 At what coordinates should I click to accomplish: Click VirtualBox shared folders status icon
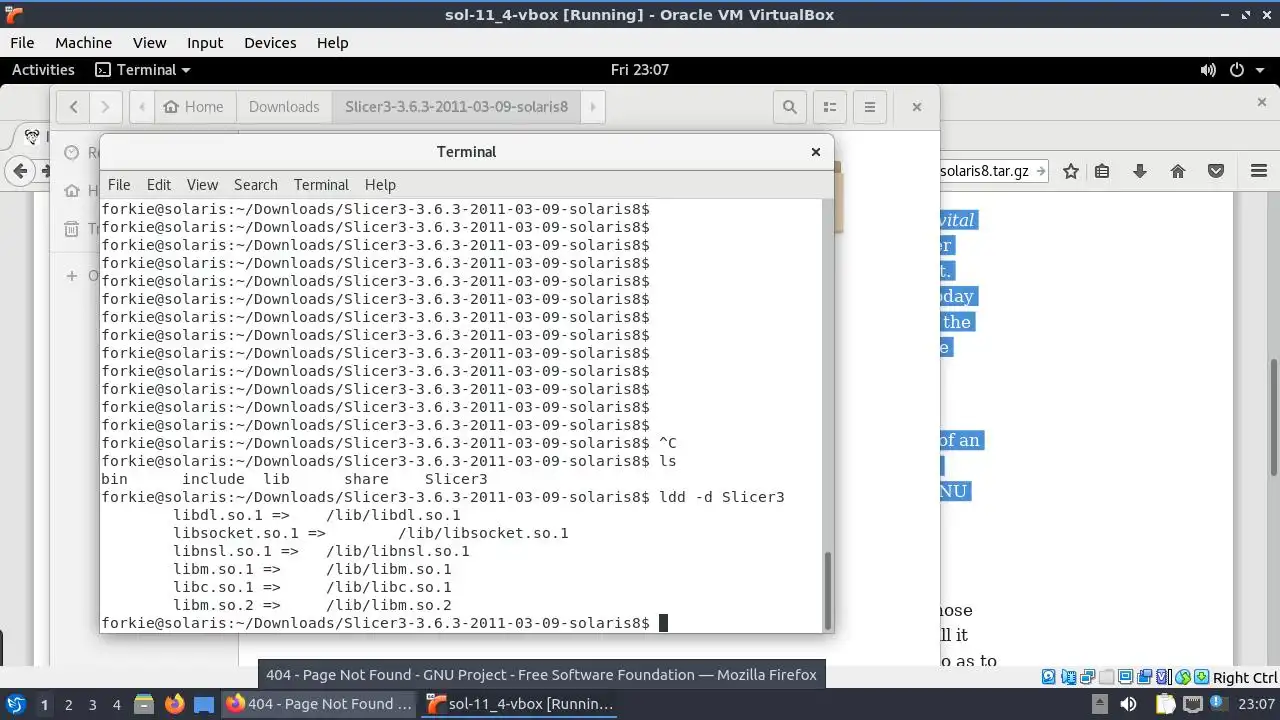[x=1106, y=677]
